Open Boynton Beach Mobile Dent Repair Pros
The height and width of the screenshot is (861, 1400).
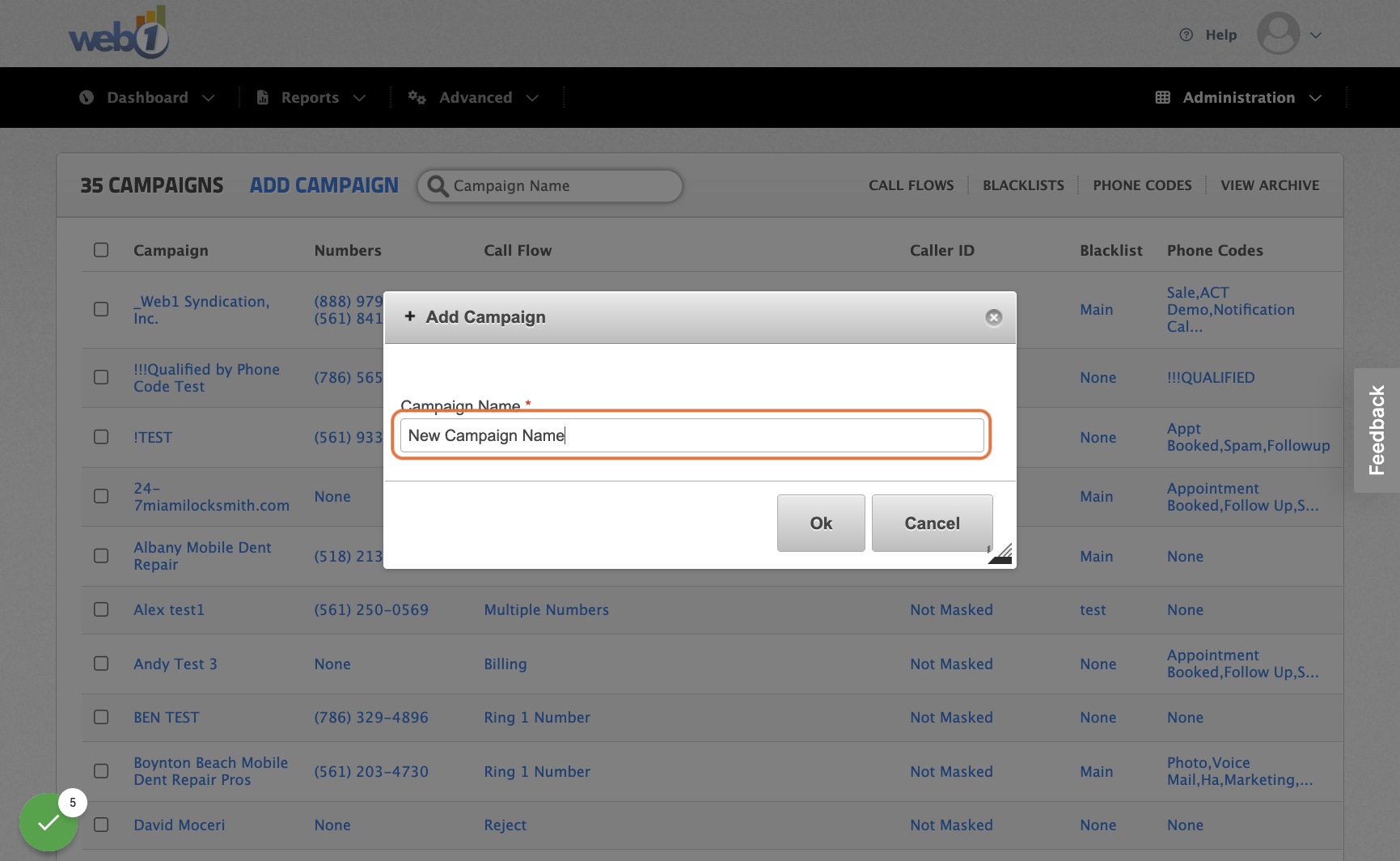[x=210, y=771]
